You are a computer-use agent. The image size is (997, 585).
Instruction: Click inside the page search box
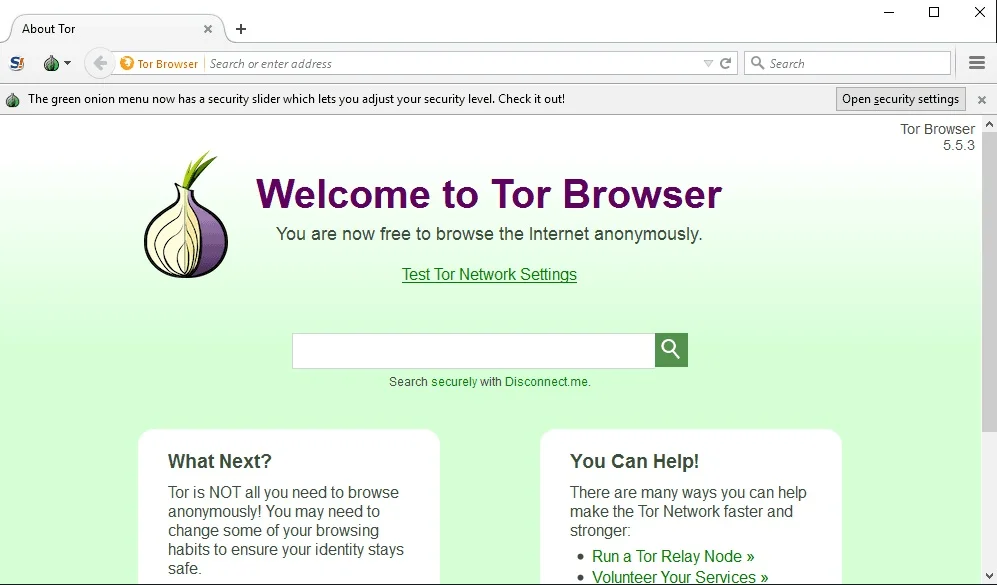click(472, 350)
